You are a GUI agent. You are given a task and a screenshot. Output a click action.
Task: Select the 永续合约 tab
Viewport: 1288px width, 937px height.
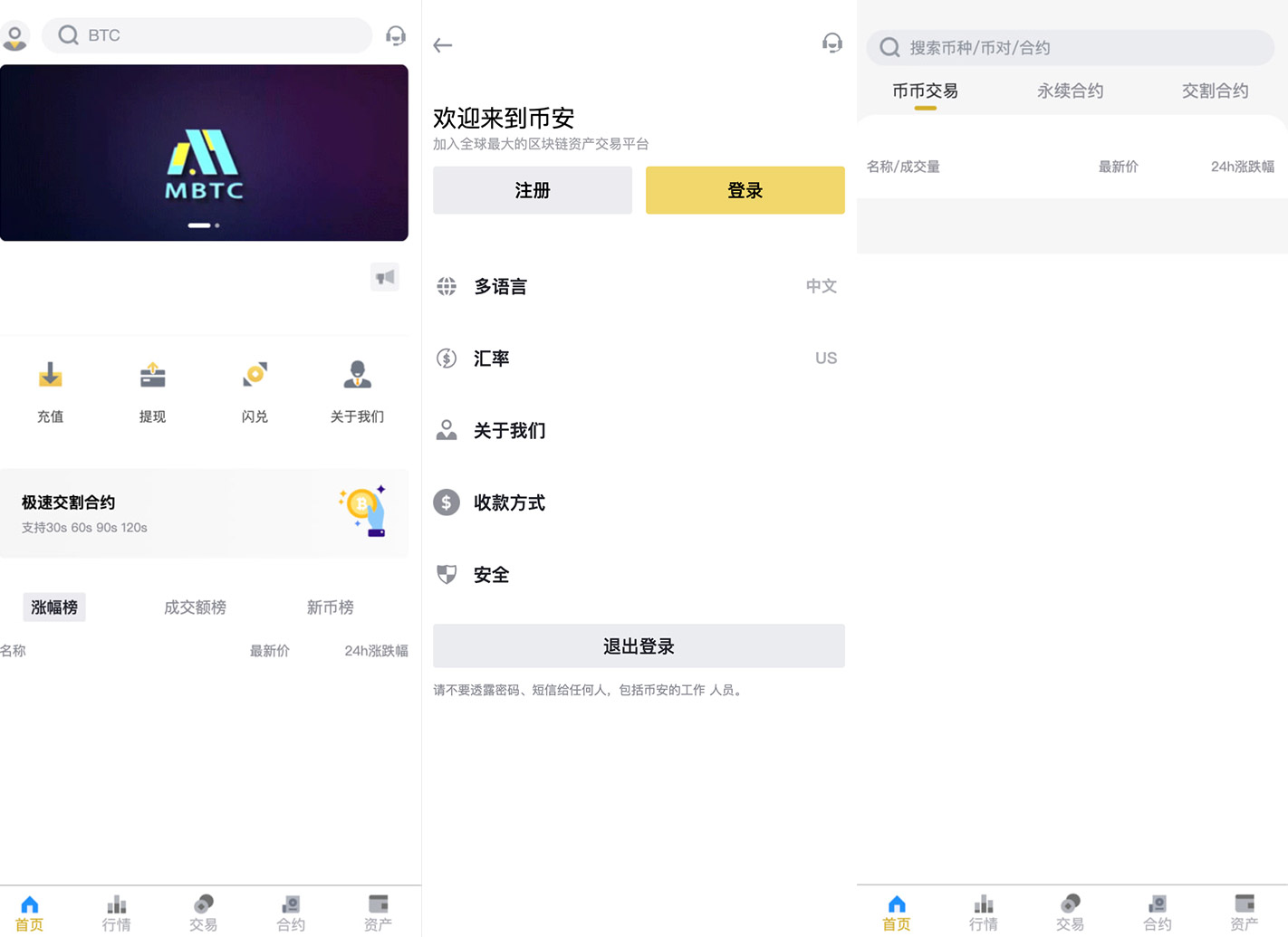1071,91
